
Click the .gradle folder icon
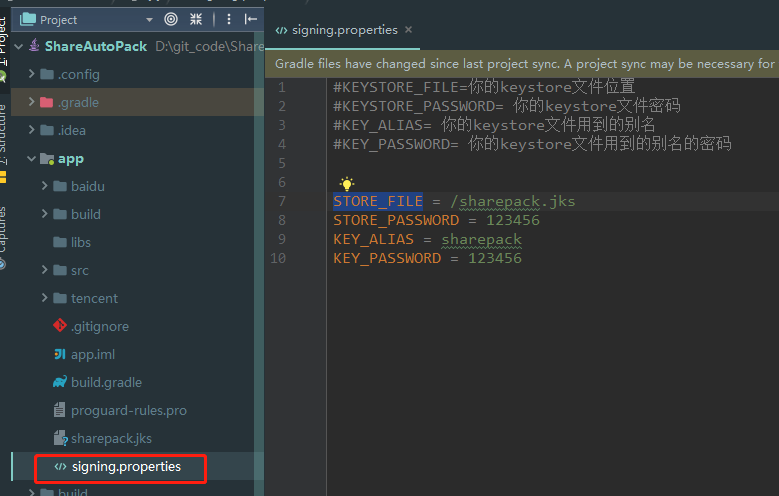47,102
